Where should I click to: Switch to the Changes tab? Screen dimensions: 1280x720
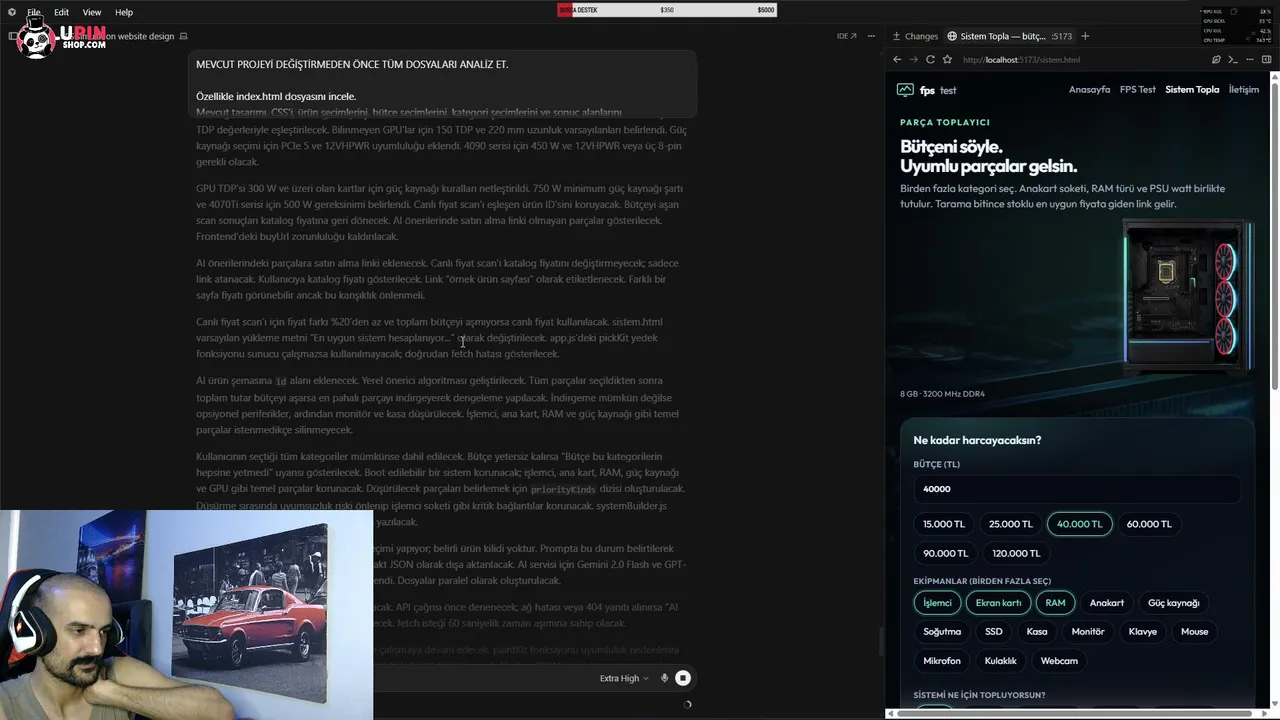(914, 36)
